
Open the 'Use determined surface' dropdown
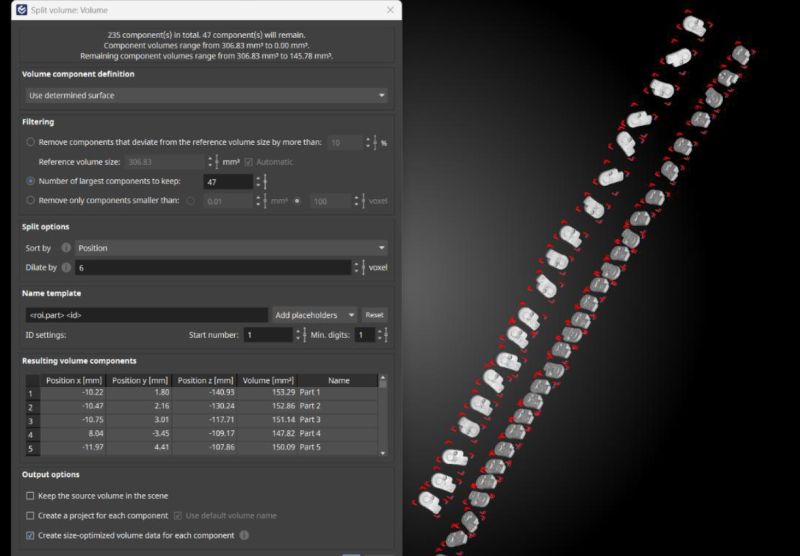click(205, 96)
